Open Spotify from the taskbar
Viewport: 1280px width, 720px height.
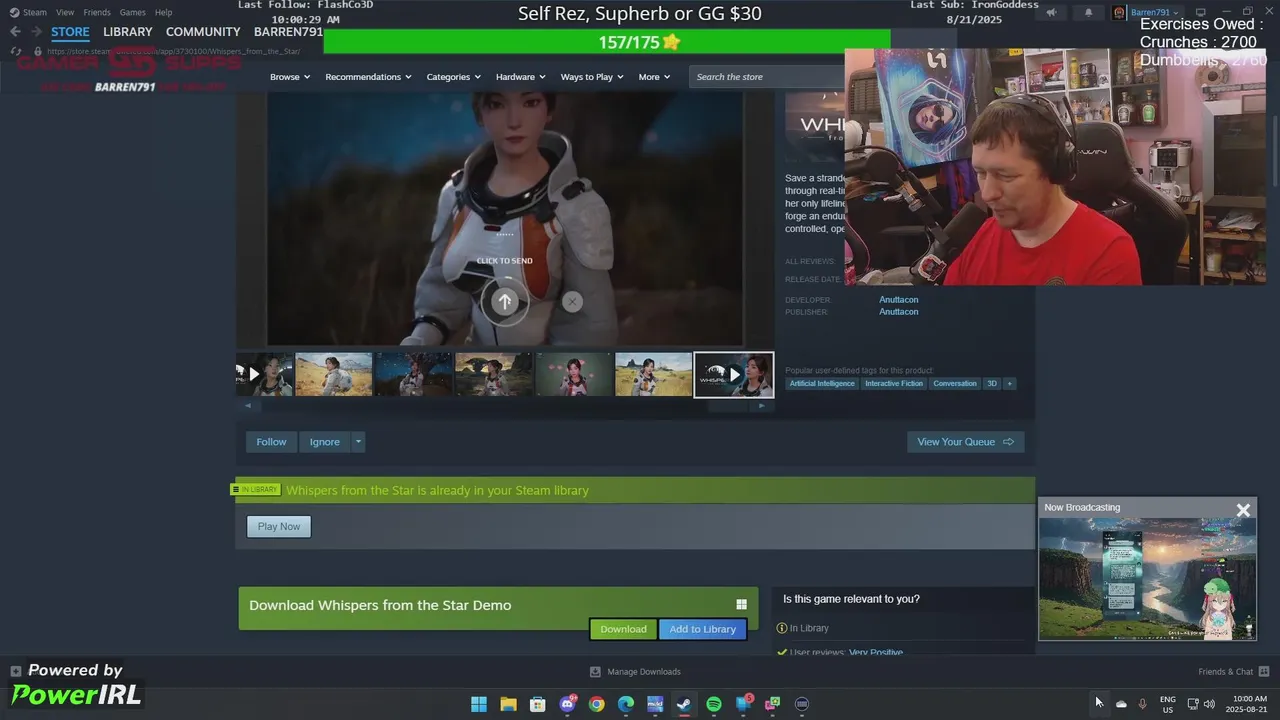click(x=714, y=704)
